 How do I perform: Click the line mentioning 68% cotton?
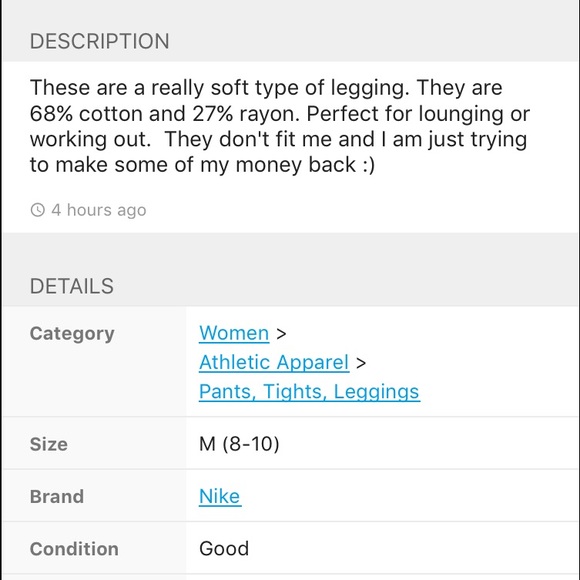(x=280, y=114)
